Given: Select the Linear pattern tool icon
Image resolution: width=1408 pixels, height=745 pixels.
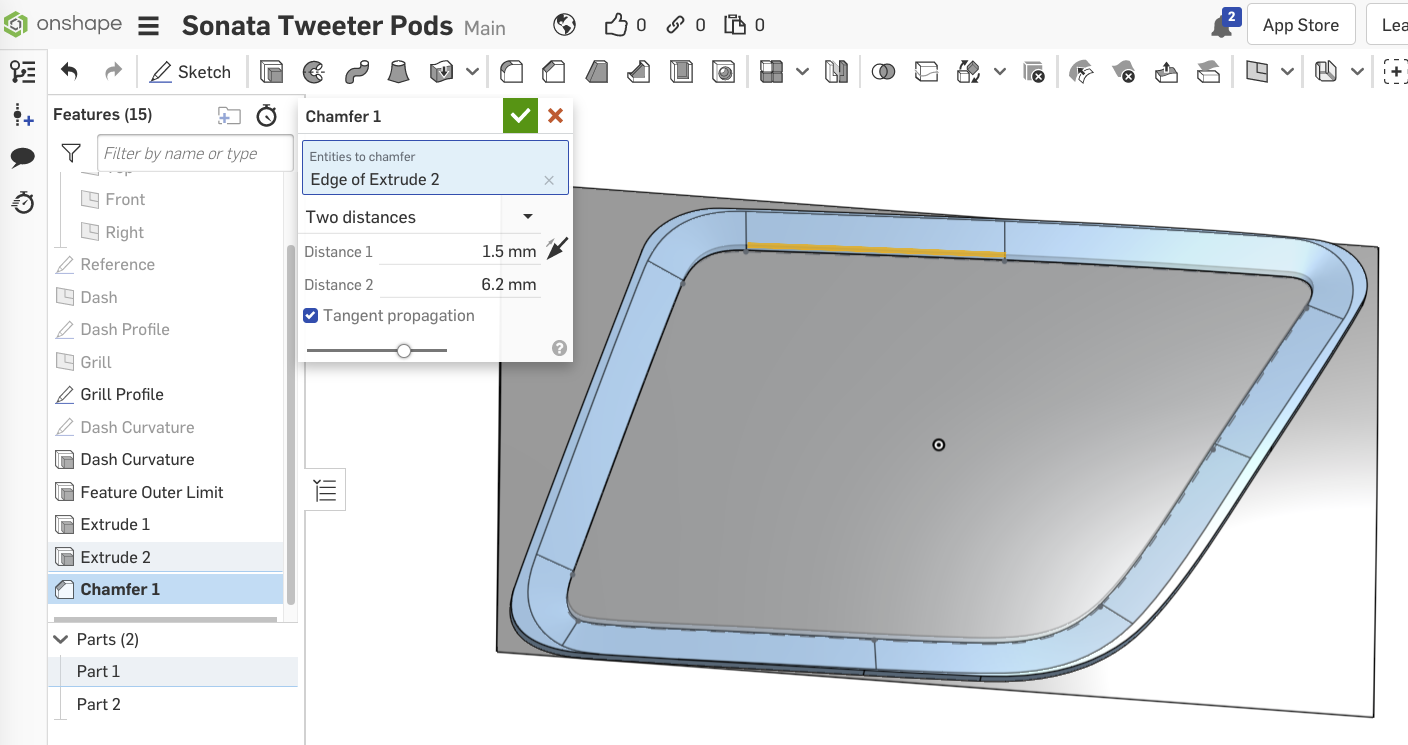Looking at the screenshot, I should [771, 72].
